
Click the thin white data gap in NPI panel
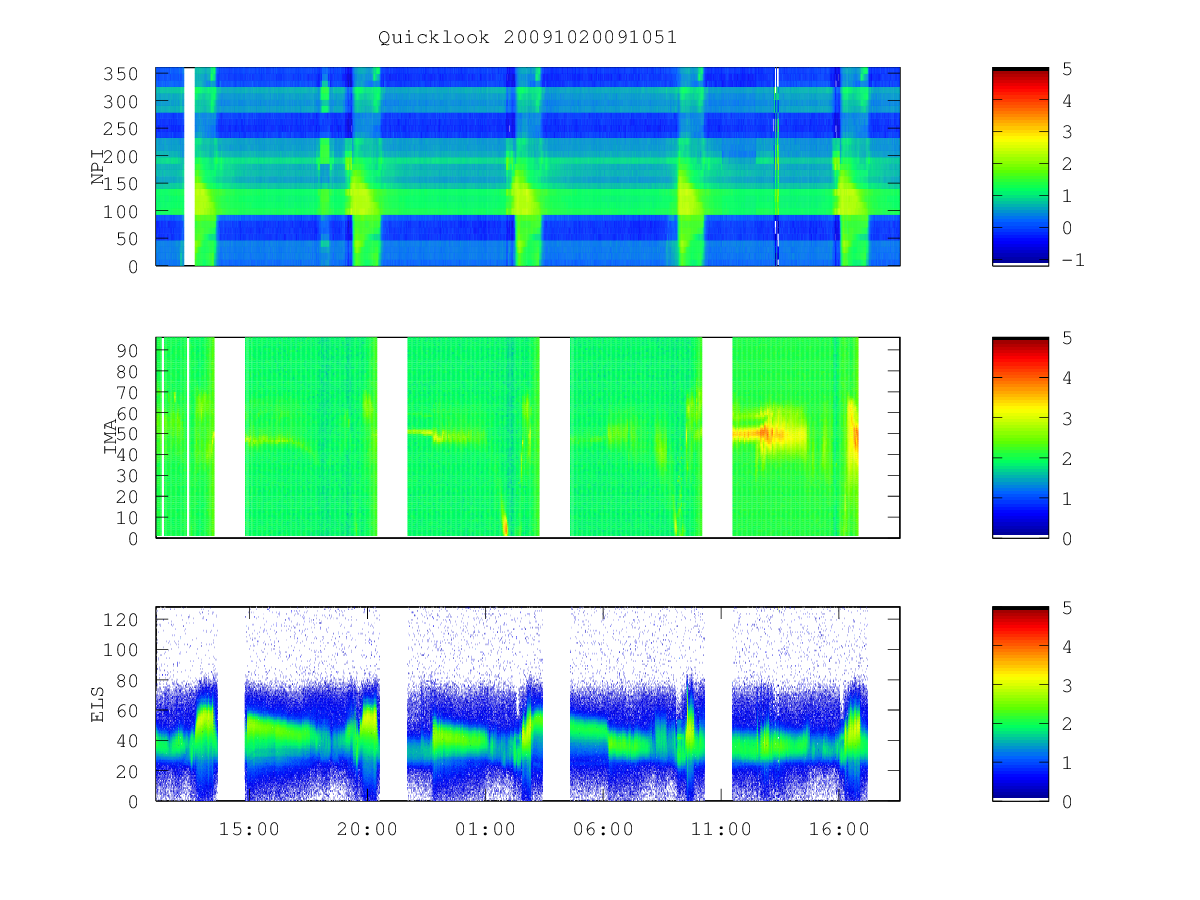(x=777, y=166)
